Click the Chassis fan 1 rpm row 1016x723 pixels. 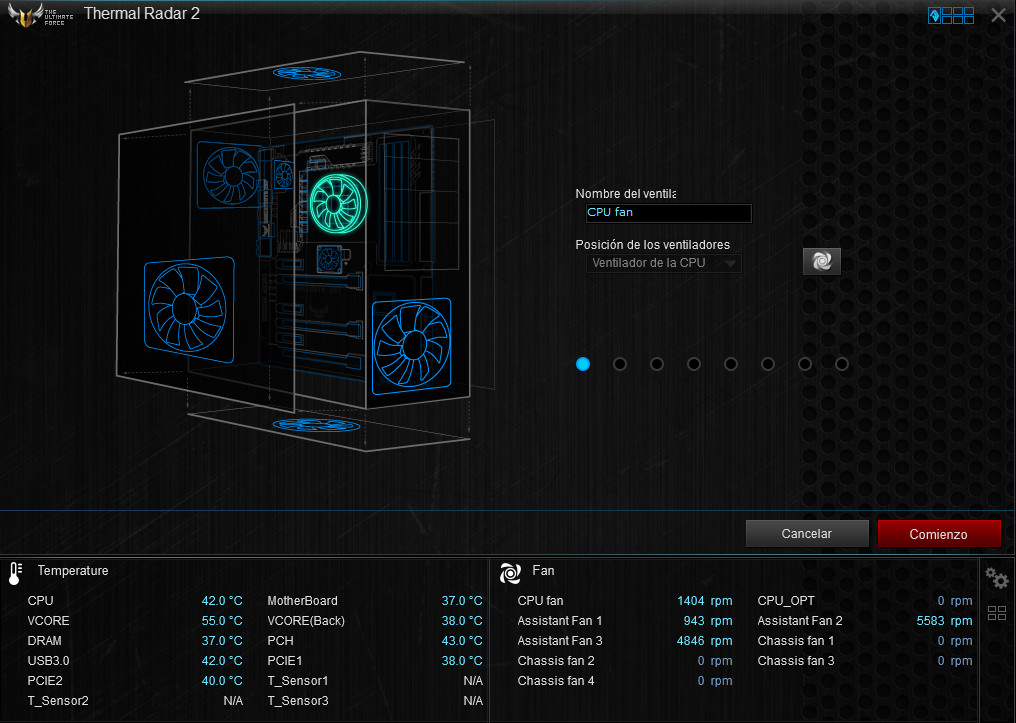coord(865,641)
